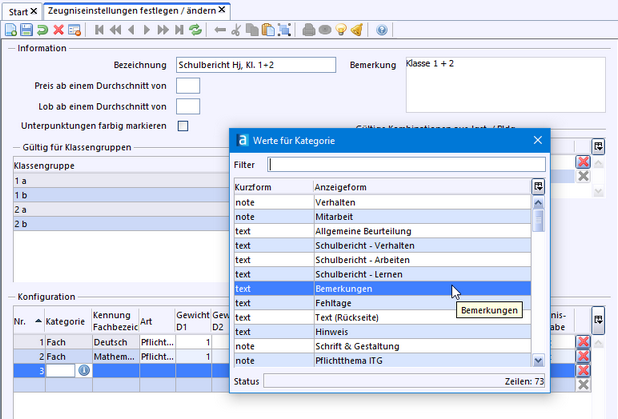Close the Zeugniseinstellungen festlegen / ändern tab
The height and width of the screenshot is (419, 618).
point(222,9)
